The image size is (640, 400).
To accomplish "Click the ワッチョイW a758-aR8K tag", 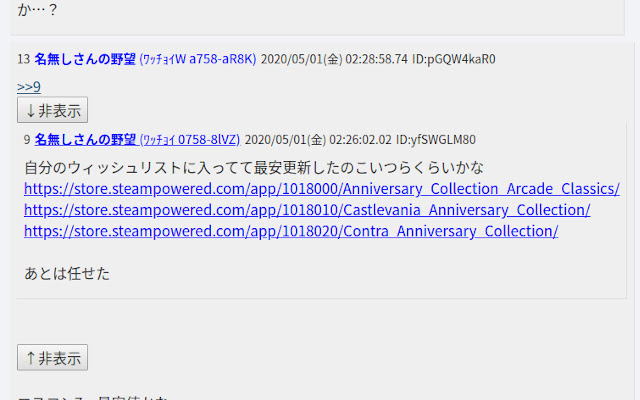I will pos(198,59).
